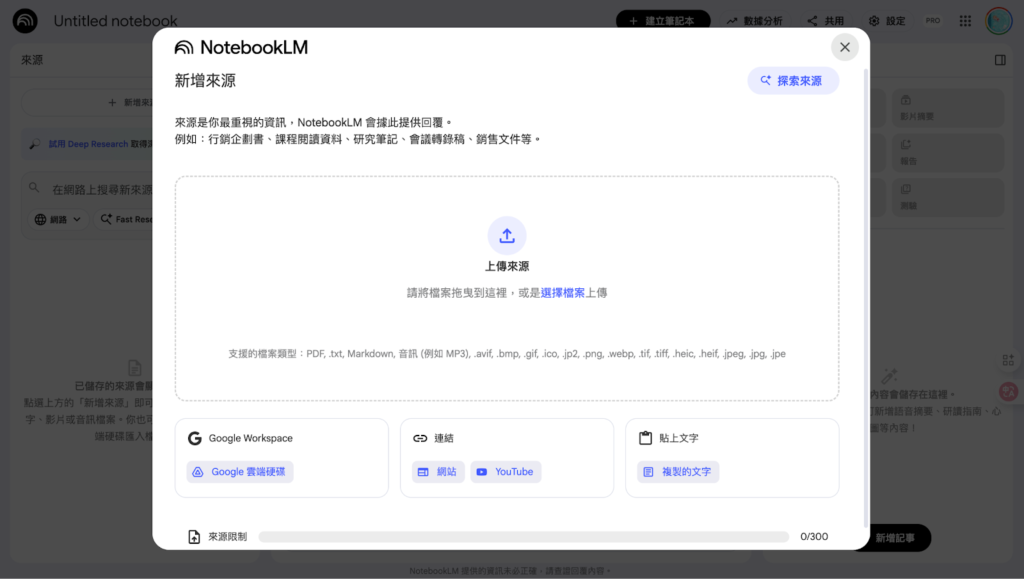Image resolution: width=1024 pixels, height=579 pixels.
Task: Click the NotebookLM logo in dialog
Action: 241,47
